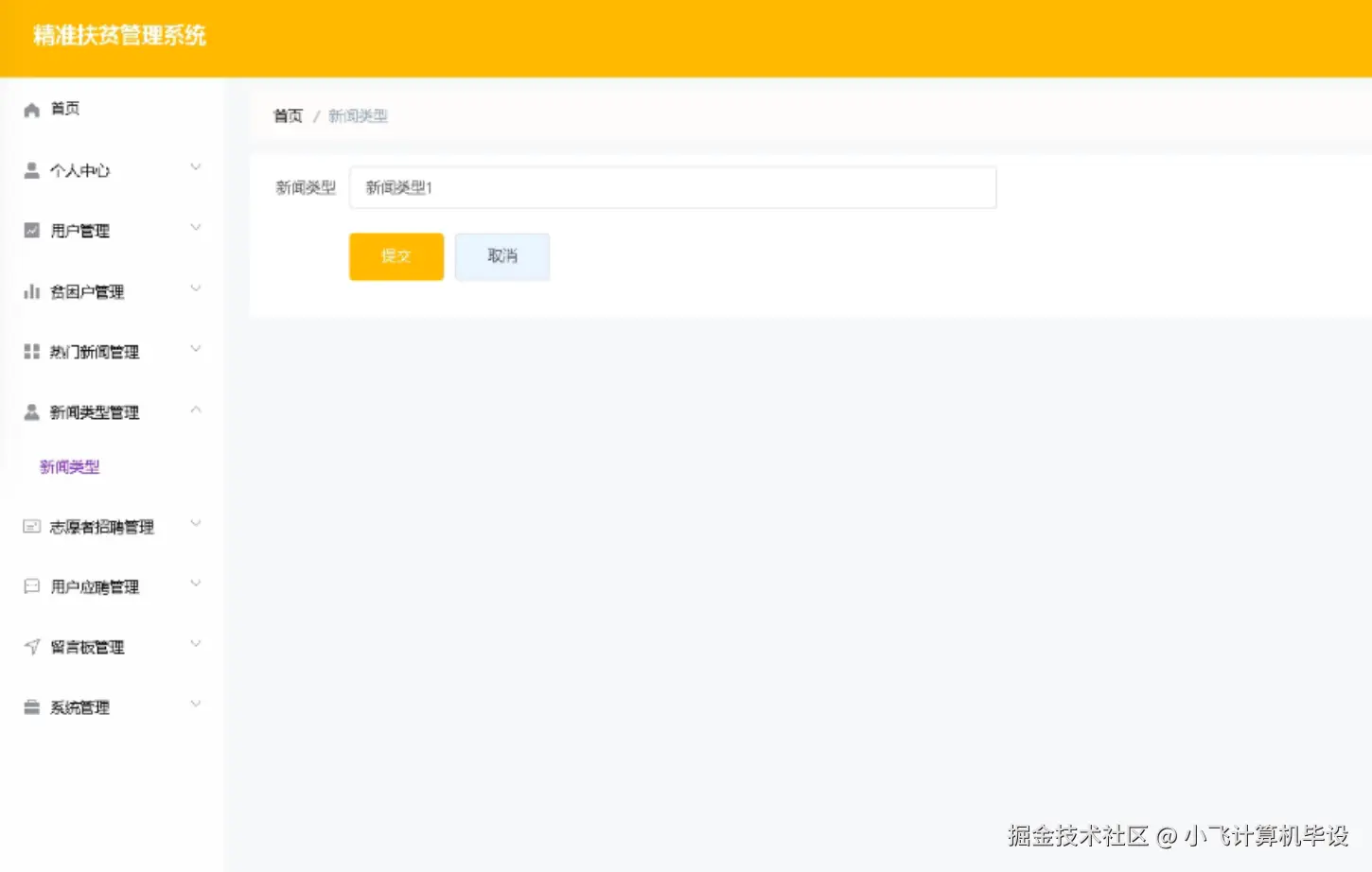The image size is (1372, 872).
Task: Click the bar chart icon beside 贫困户管理
Action: tap(31, 291)
